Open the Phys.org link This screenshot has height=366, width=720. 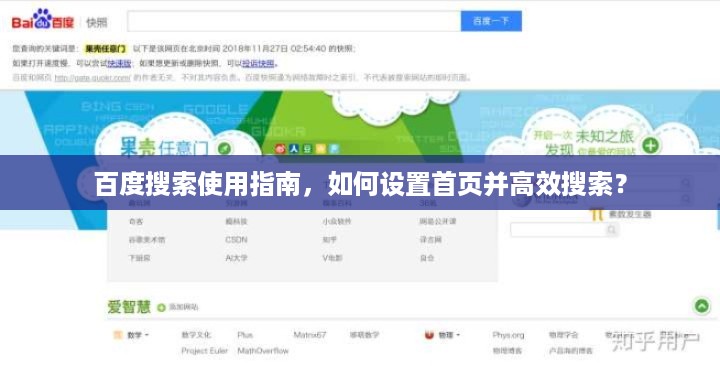click(x=508, y=335)
